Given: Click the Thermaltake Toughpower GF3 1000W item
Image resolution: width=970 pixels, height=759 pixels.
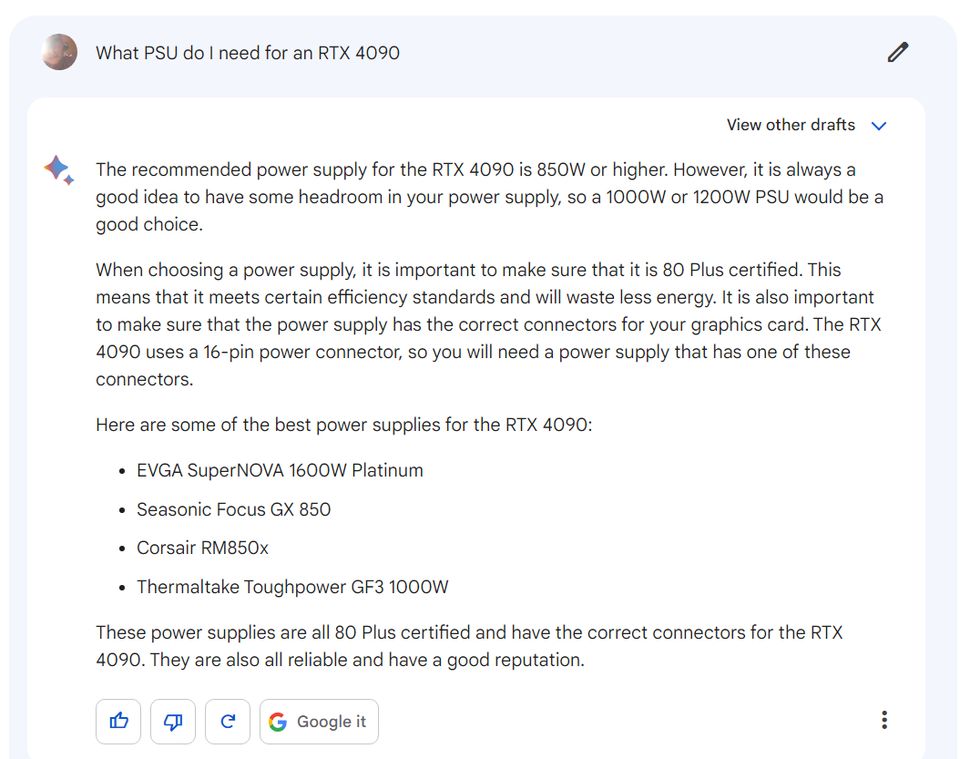Looking at the screenshot, I should tap(292, 586).
